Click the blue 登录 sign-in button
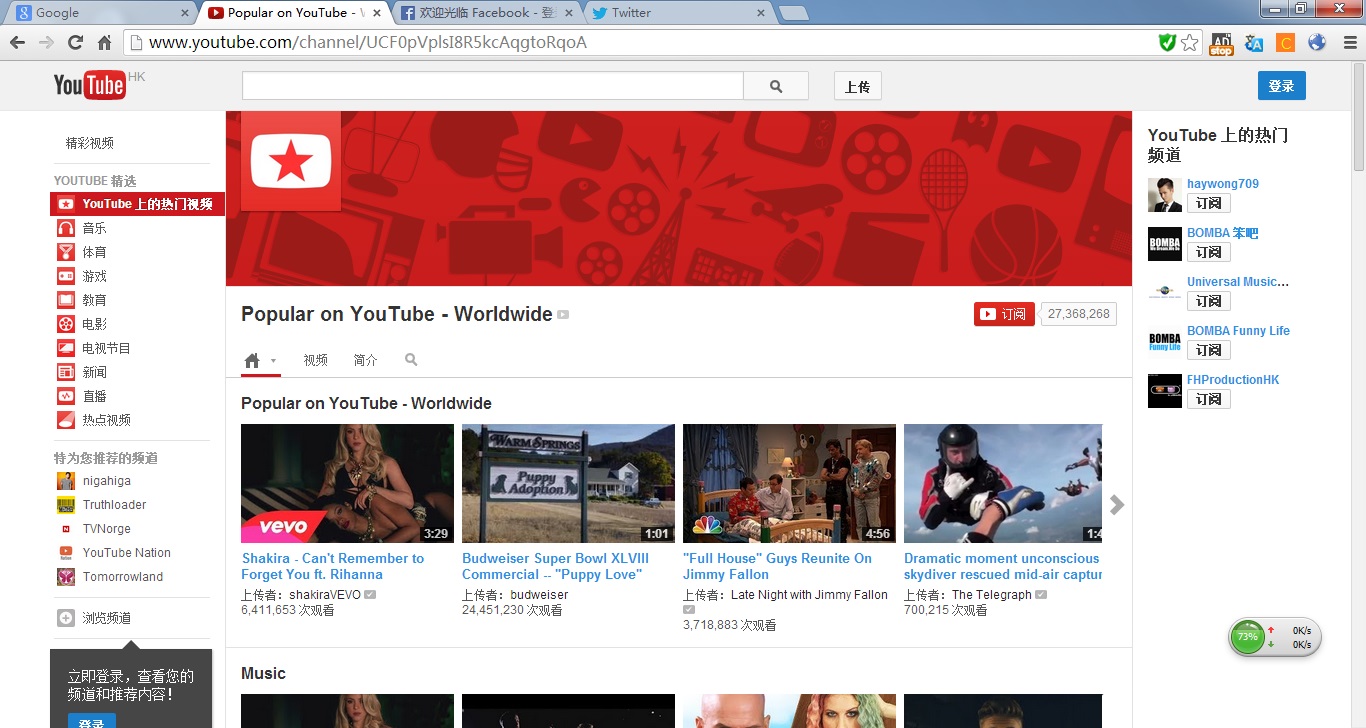The image size is (1366, 728). [x=1281, y=85]
